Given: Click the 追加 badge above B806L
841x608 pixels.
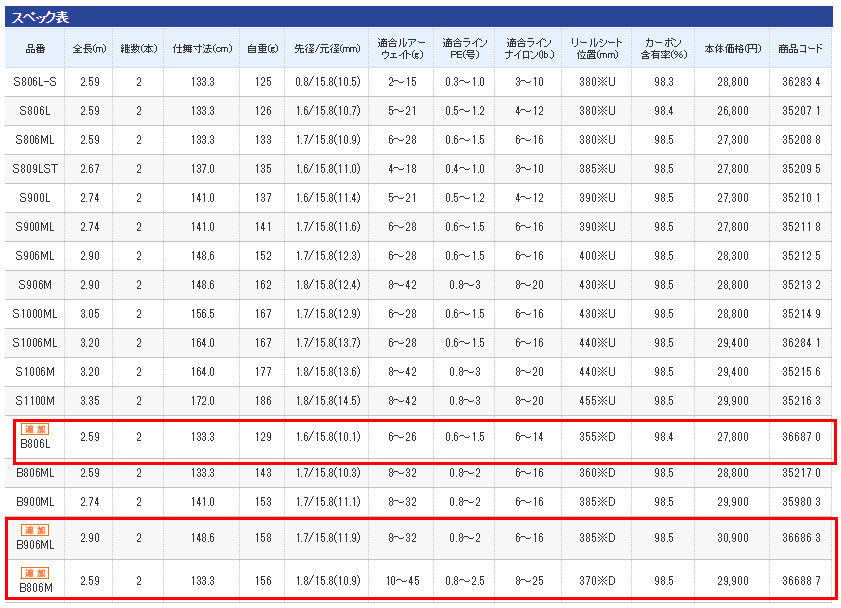Looking at the screenshot, I should pyautogui.click(x=35, y=429).
